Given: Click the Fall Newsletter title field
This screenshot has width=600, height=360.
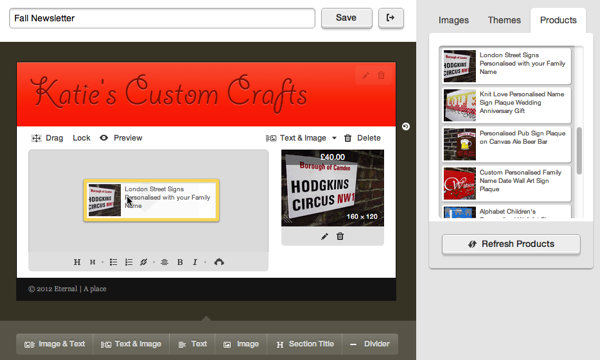Looking at the screenshot, I should 162,18.
